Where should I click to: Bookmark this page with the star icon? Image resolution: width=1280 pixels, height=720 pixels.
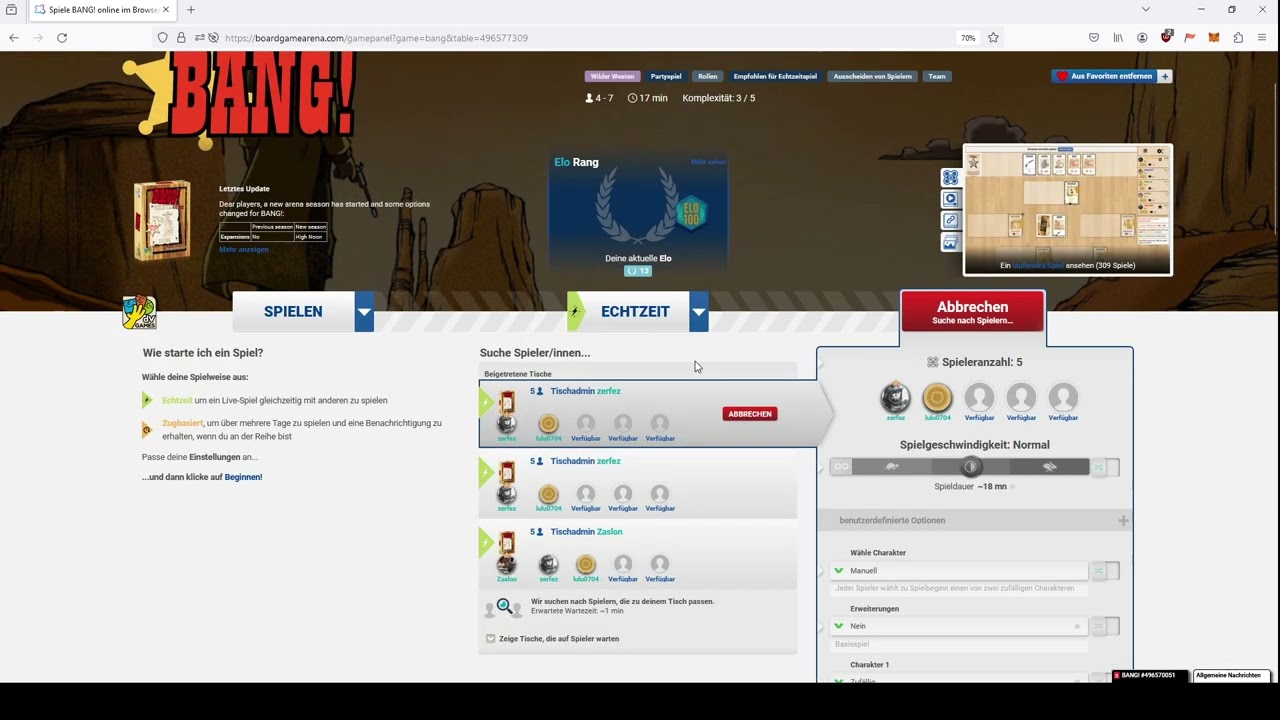pos(993,38)
